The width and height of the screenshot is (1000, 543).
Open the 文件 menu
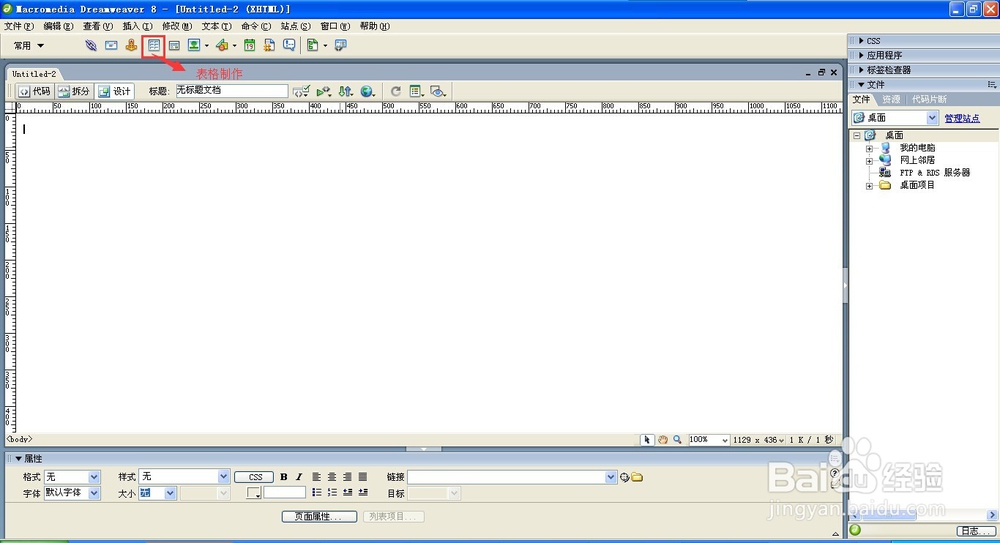click(18, 26)
